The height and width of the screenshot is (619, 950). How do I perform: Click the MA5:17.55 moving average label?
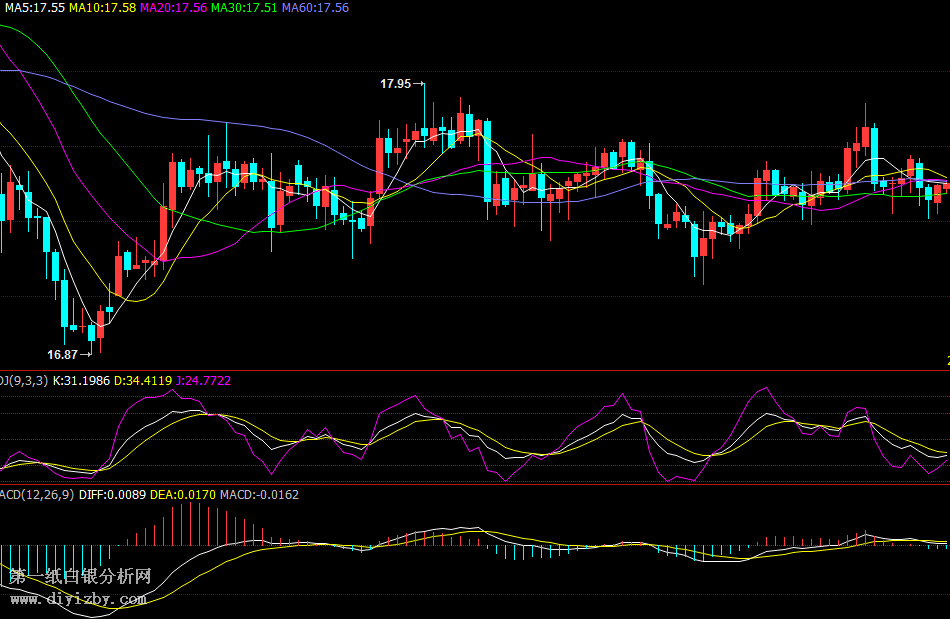coord(33,8)
